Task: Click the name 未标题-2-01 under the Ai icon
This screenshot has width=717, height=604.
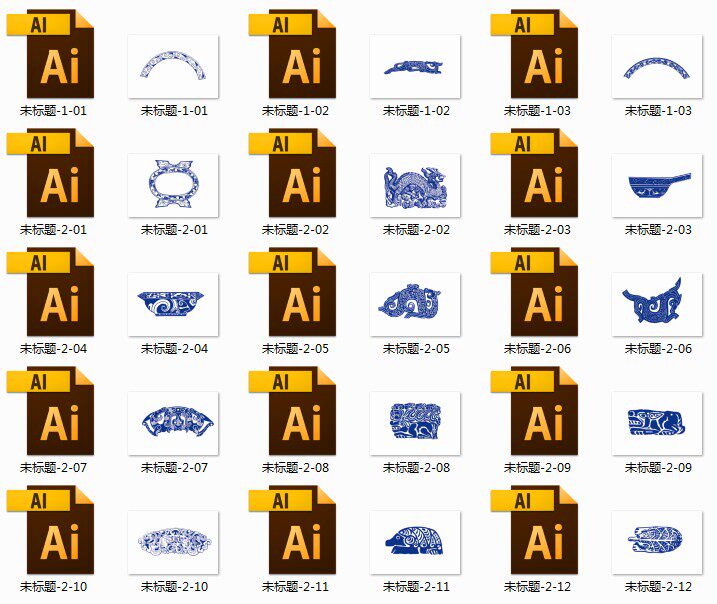Action: tap(53, 230)
